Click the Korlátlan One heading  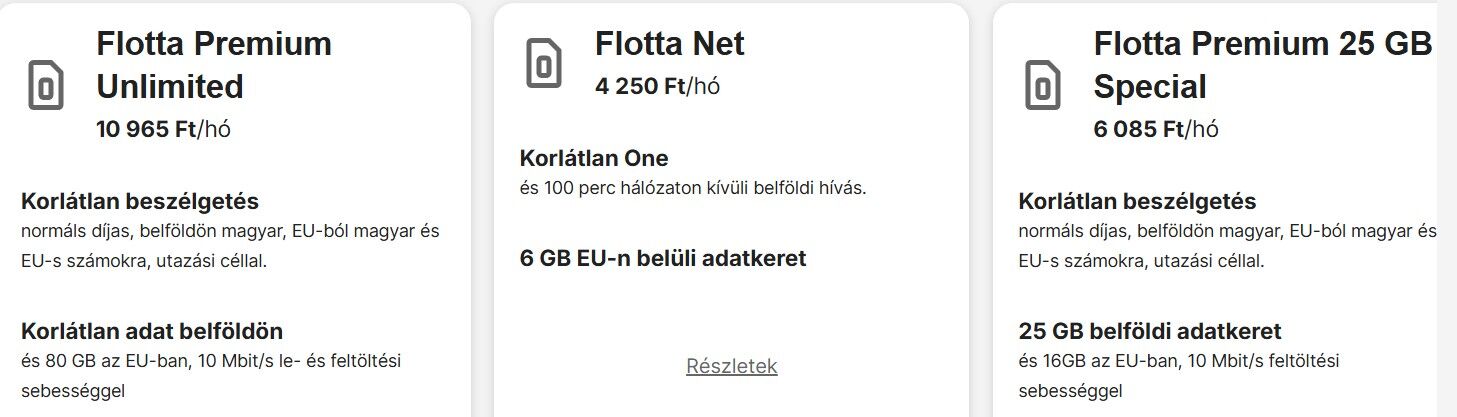coord(594,158)
